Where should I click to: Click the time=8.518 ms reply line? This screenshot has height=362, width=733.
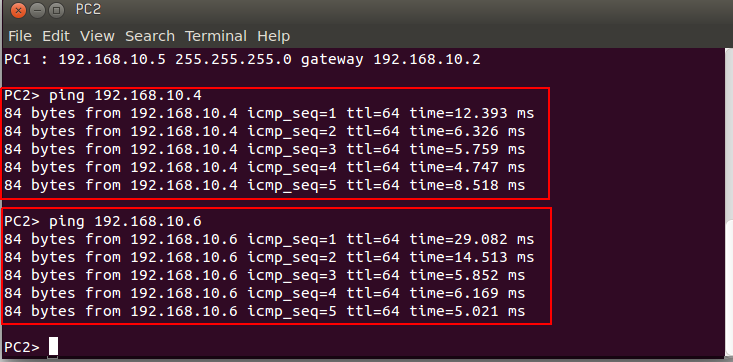(265, 185)
